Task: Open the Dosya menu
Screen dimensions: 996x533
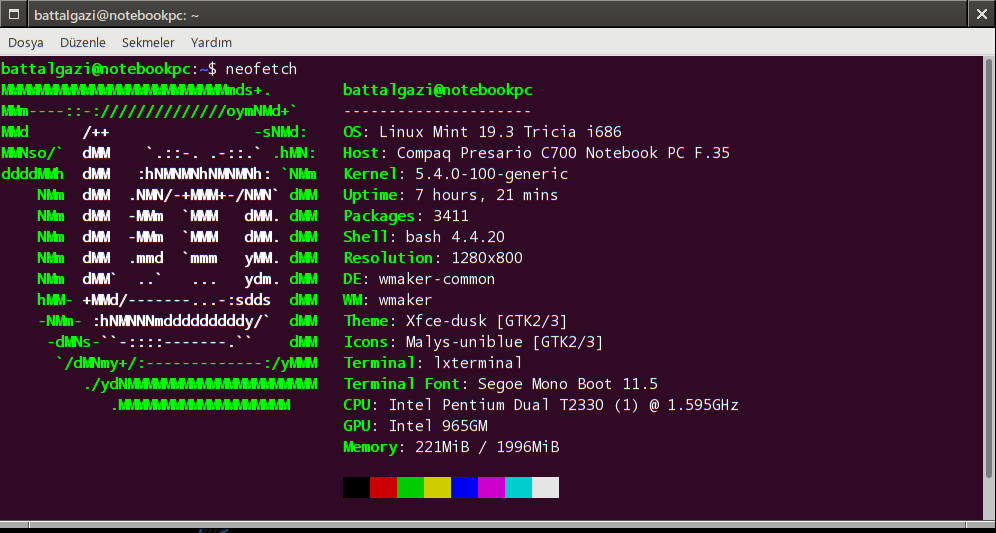Action: (25, 43)
